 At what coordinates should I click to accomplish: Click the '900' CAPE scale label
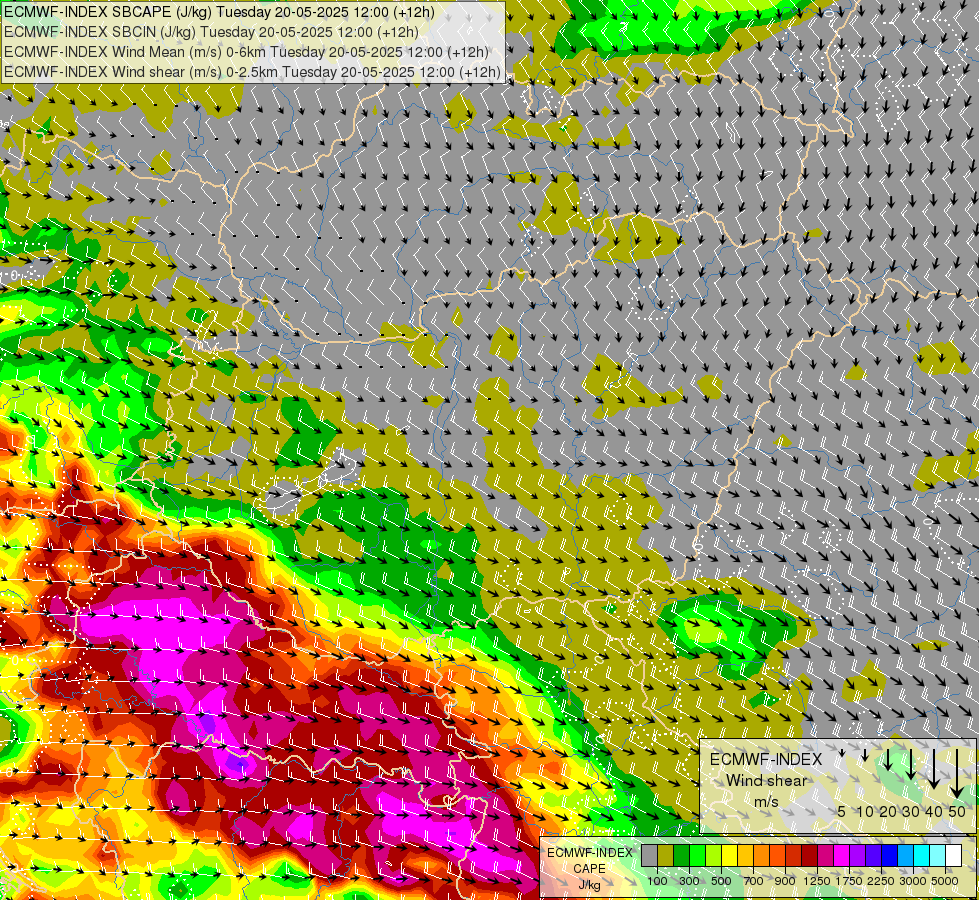(785, 881)
